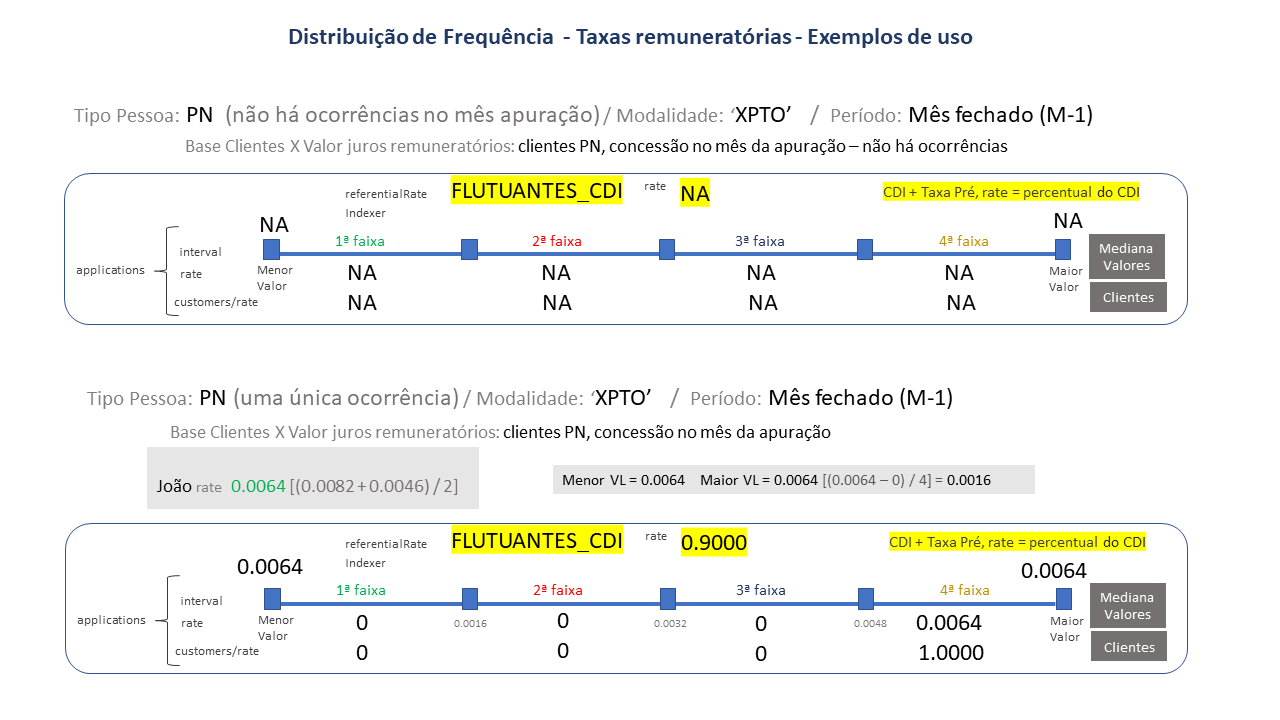Select blue square above Menor Valor in lower diagram
Image resolution: width=1280 pixels, height=720 pixels.
(271, 599)
